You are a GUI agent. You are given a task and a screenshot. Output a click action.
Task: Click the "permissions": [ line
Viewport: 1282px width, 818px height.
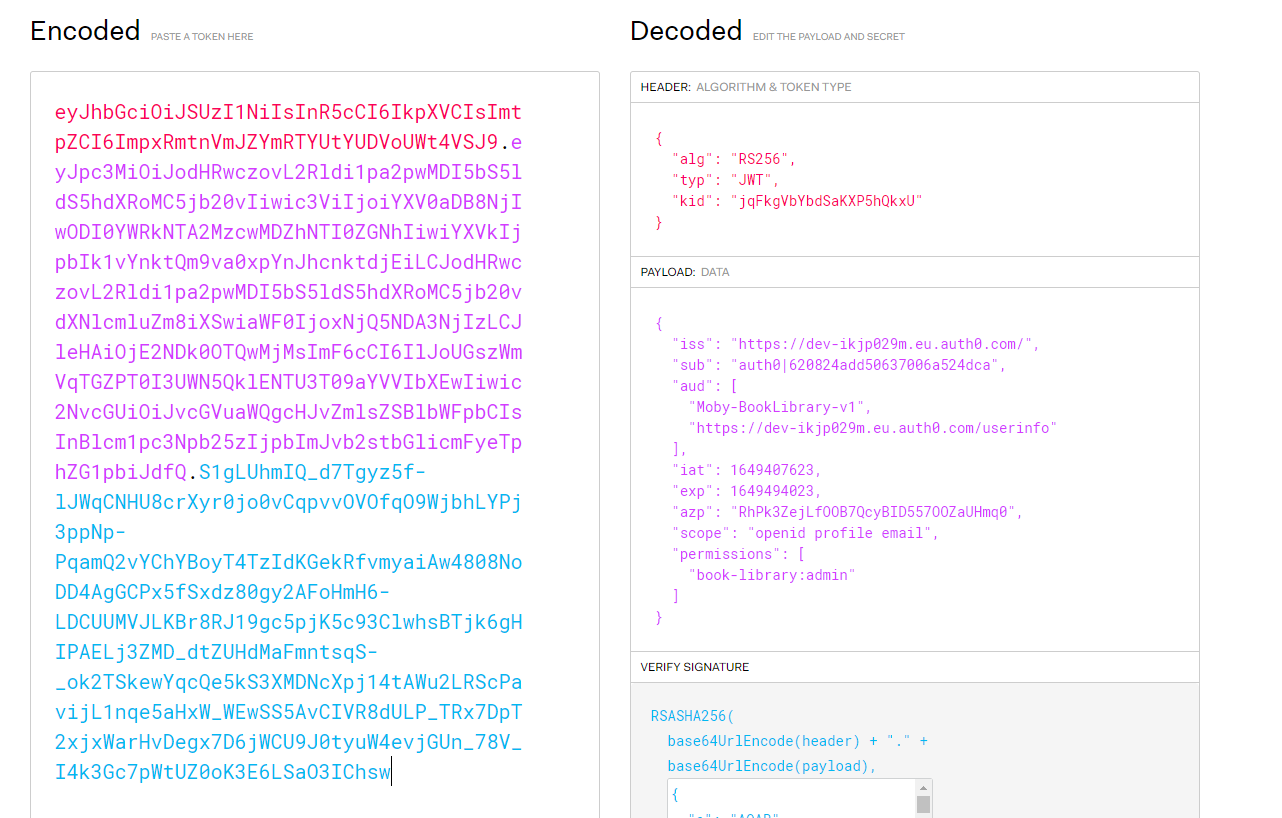tap(738, 554)
